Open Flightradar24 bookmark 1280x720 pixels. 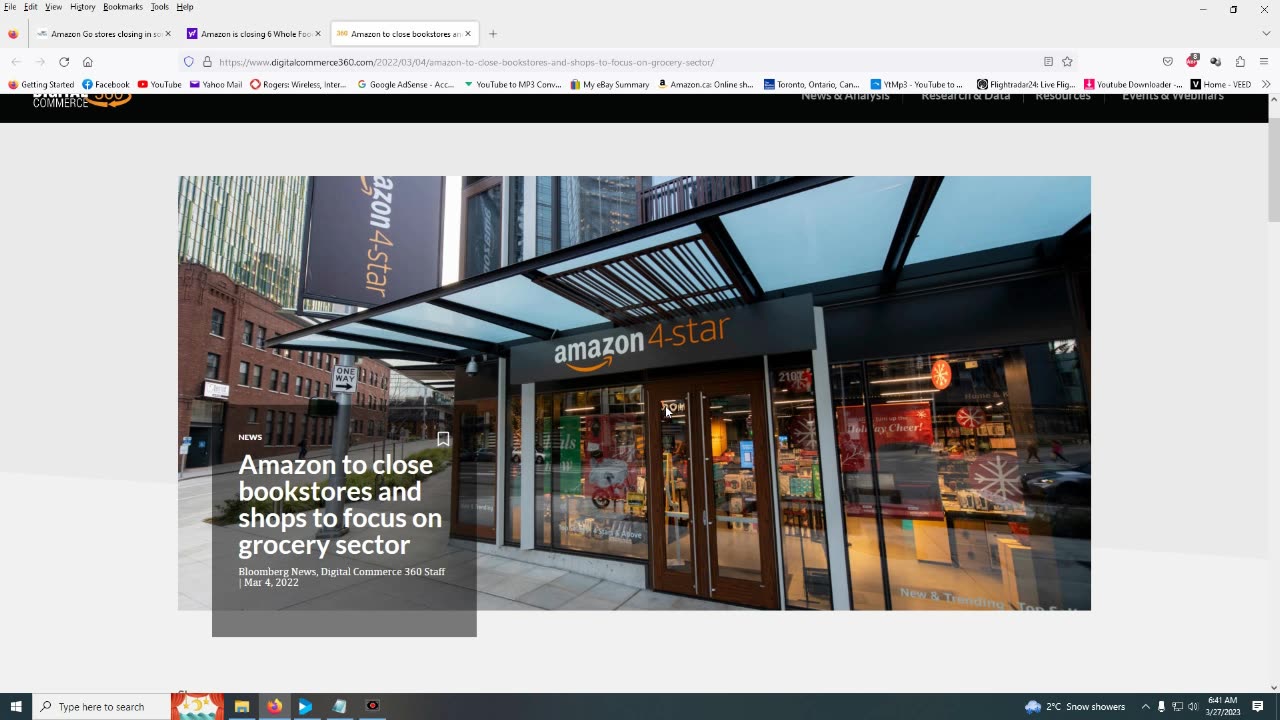point(1026,84)
